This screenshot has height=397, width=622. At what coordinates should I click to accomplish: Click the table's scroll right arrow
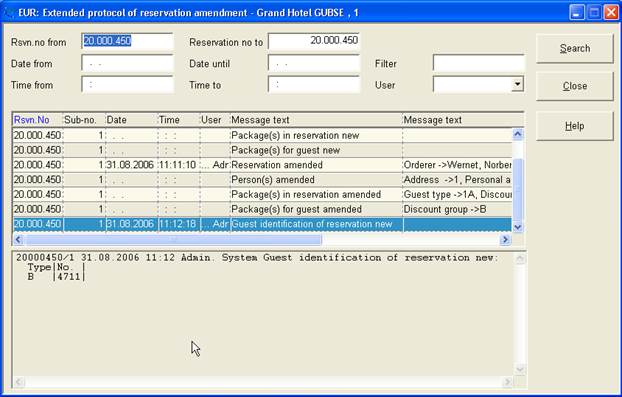click(505, 239)
